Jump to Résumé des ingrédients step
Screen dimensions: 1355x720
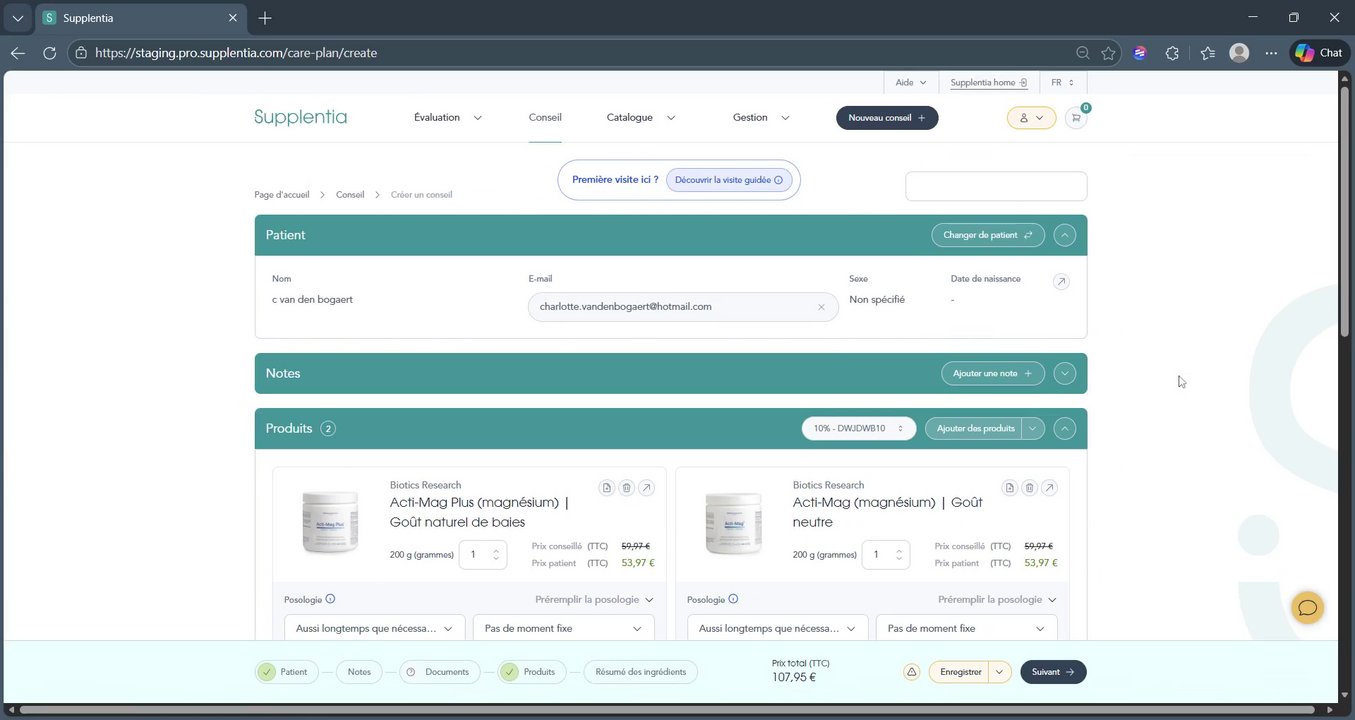(x=641, y=672)
